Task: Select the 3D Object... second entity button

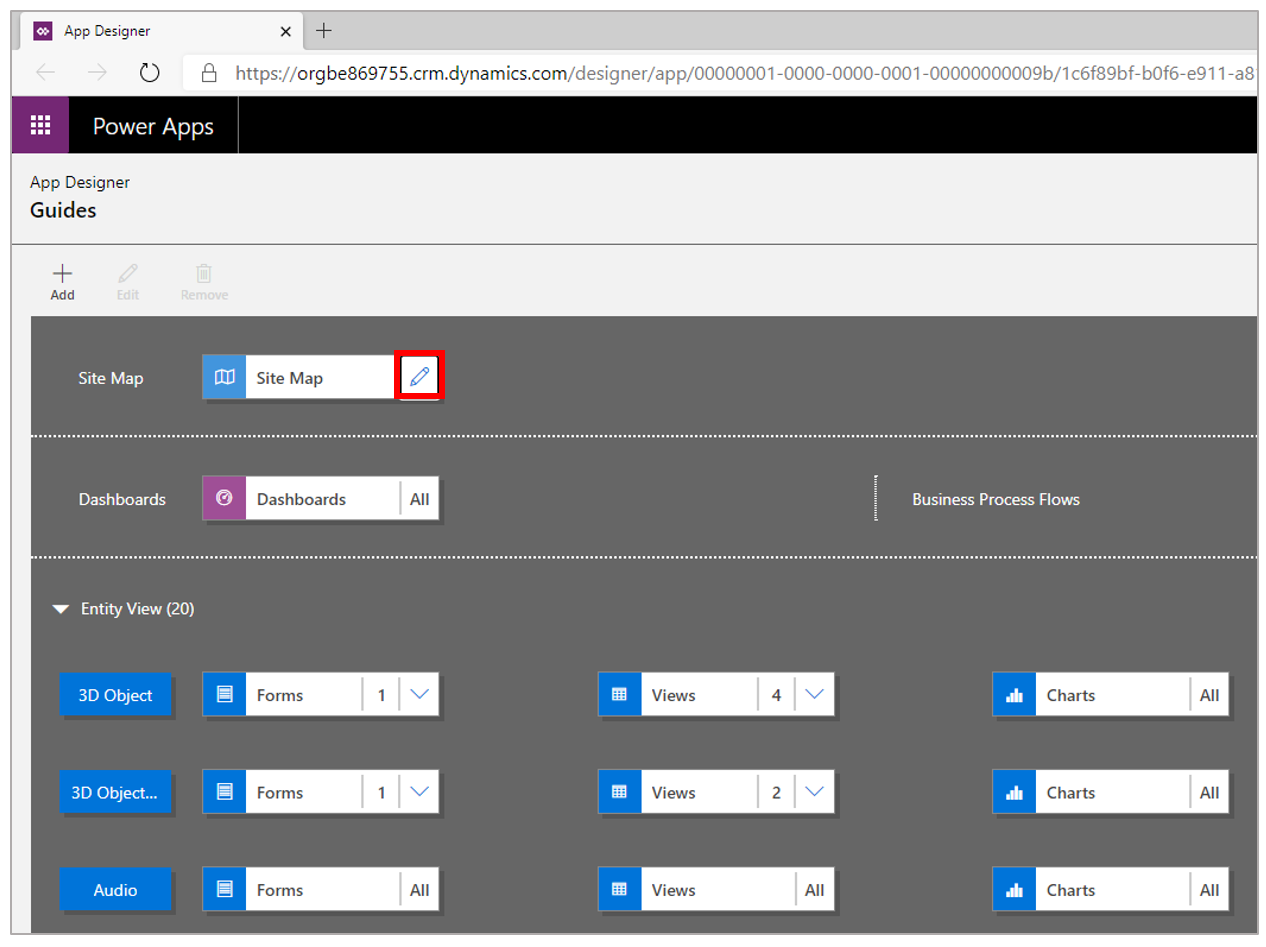Action: [116, 792]
